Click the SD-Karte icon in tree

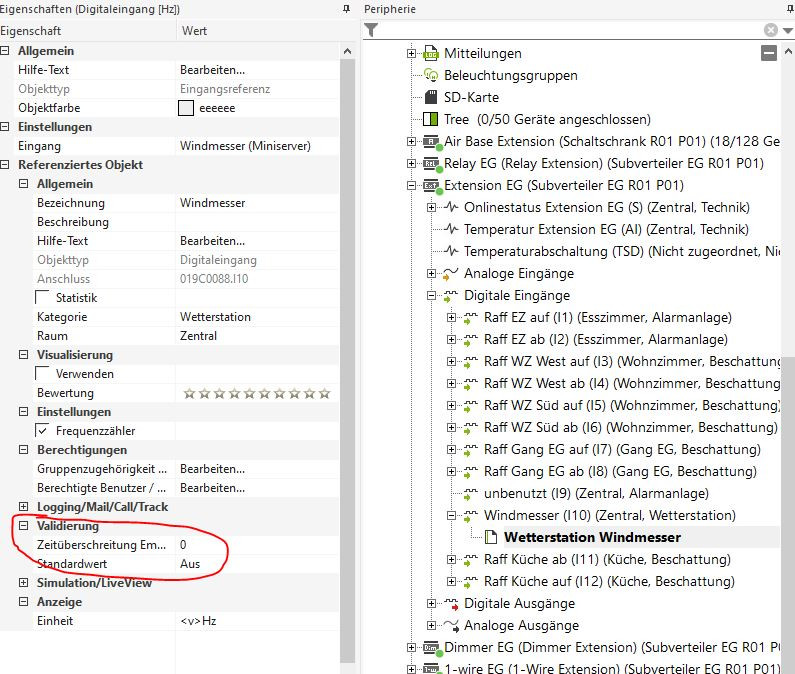click(x=431, y=97)
